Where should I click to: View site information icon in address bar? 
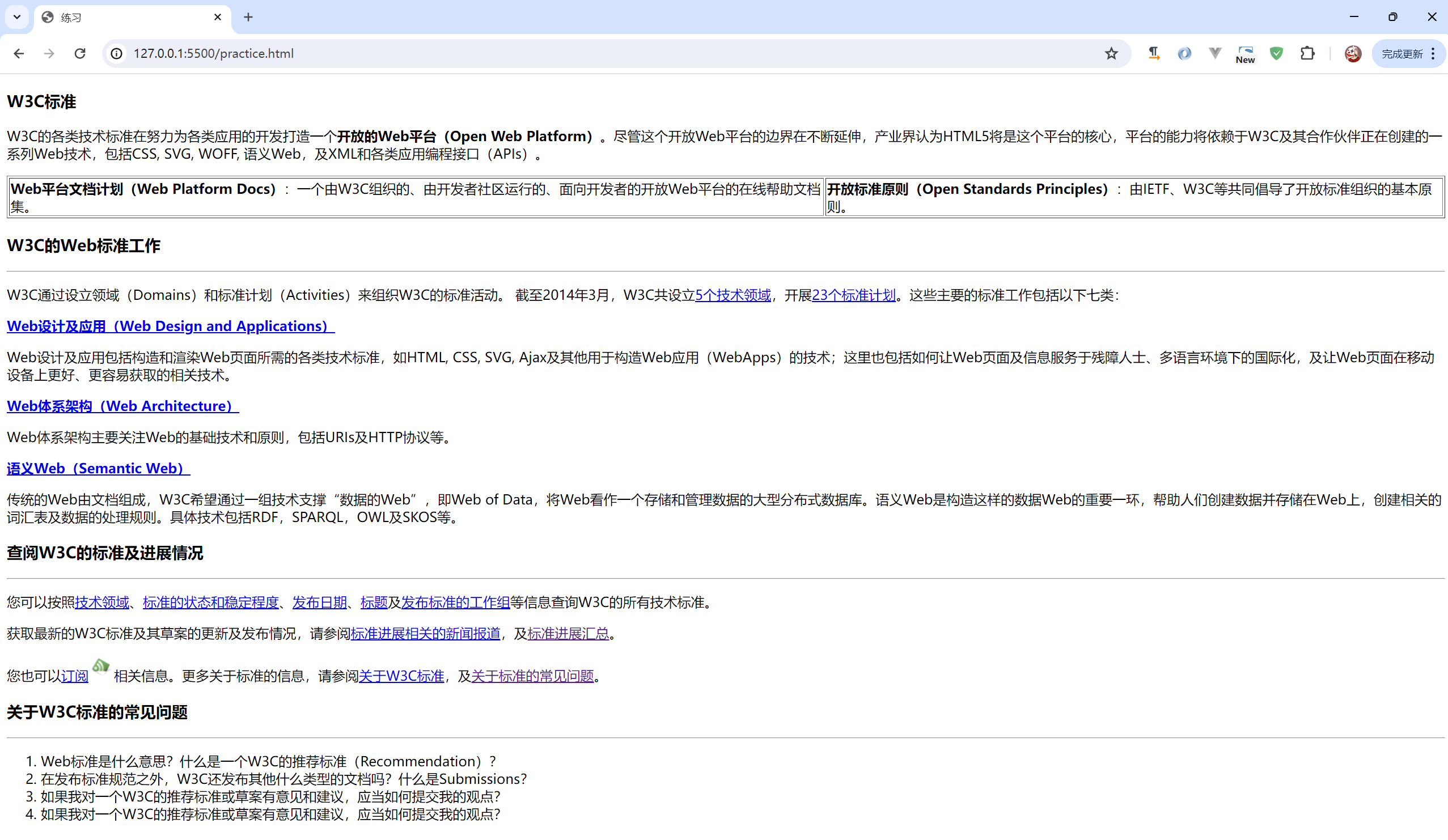(117, 53)
